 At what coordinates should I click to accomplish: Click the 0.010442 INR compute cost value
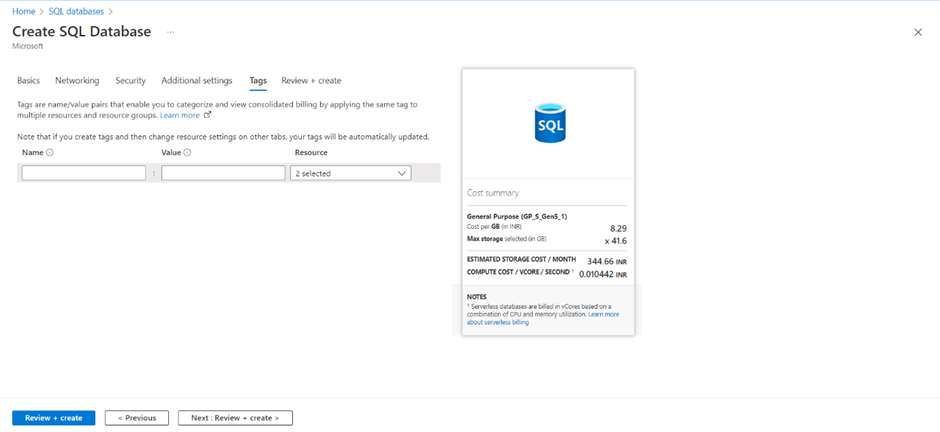tap(603, 274)
